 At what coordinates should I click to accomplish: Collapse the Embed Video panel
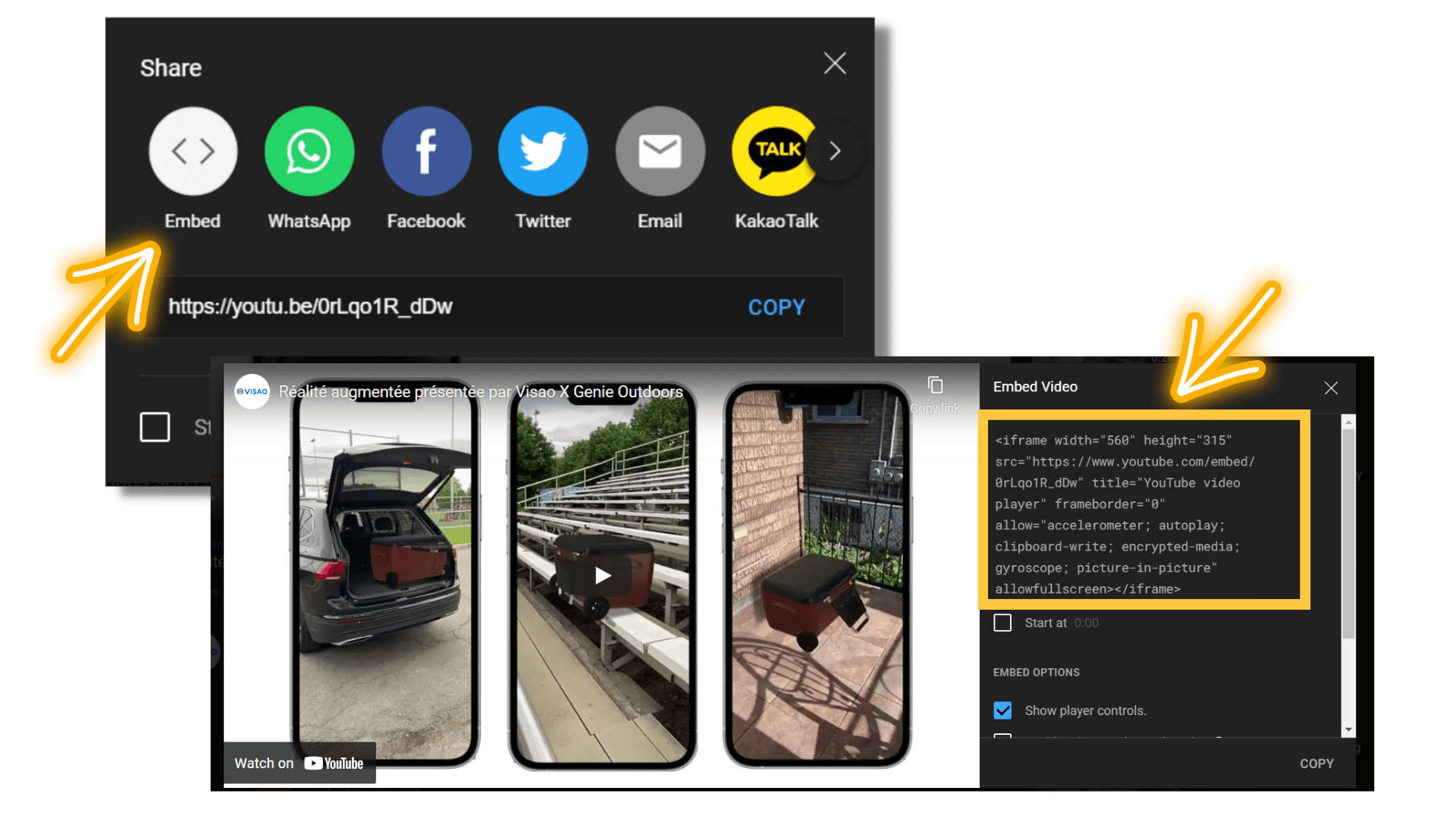click(1331, 388)
